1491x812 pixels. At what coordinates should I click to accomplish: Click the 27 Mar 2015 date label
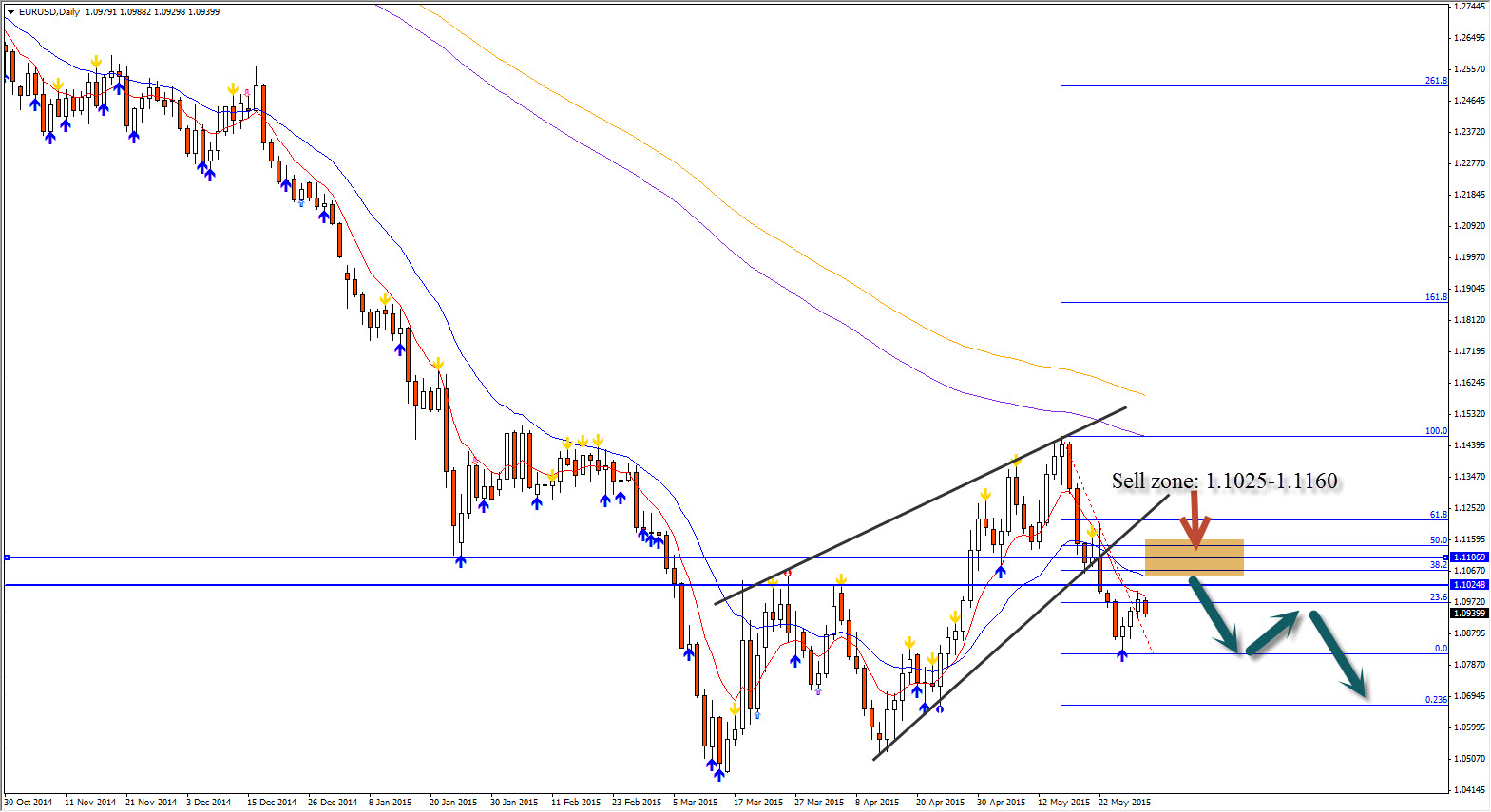point(819,803)
